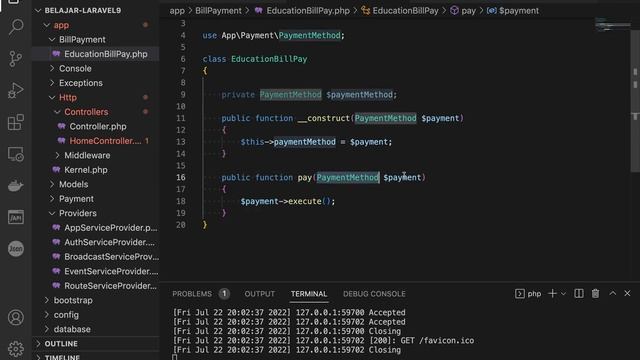Click the $payment breadcrumb symbol
Viewport: 640px width, 360px height.
pos(518,11)
